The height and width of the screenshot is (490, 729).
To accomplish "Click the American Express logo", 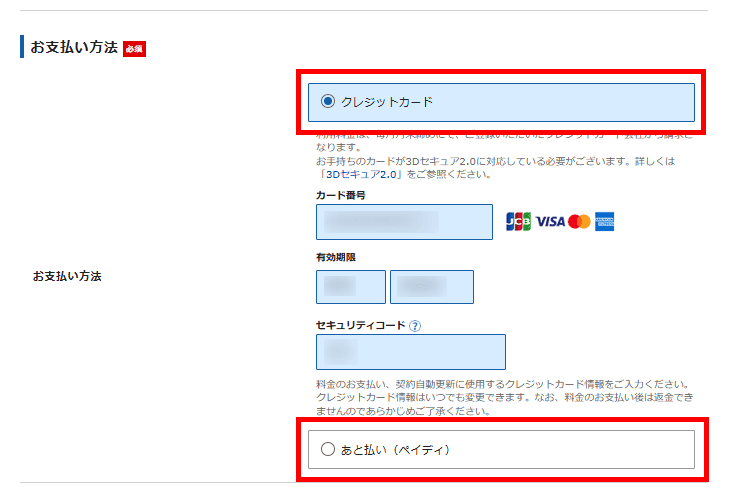I will (604, 222).
